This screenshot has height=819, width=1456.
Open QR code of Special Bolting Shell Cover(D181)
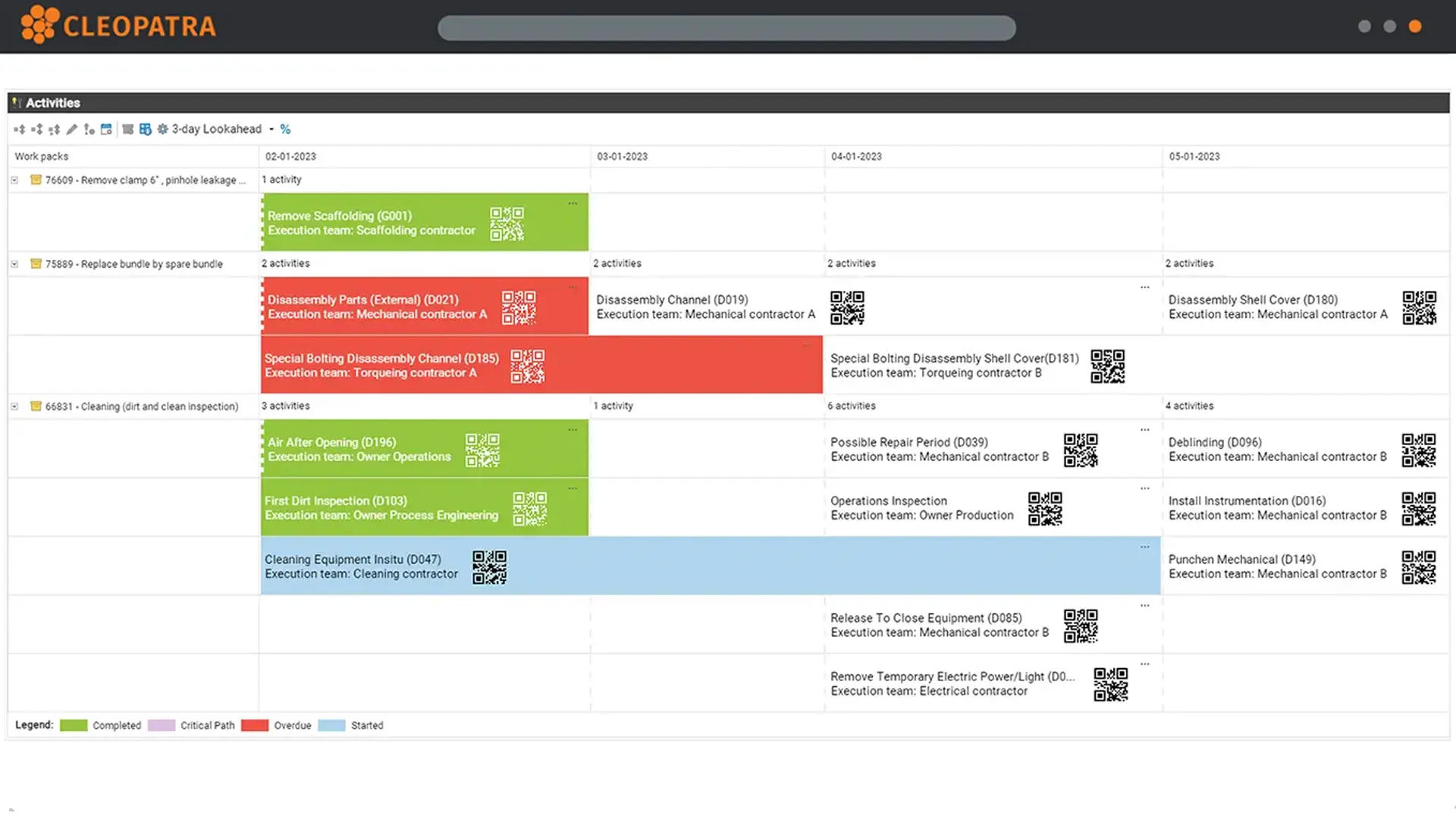click(1107, 366)
